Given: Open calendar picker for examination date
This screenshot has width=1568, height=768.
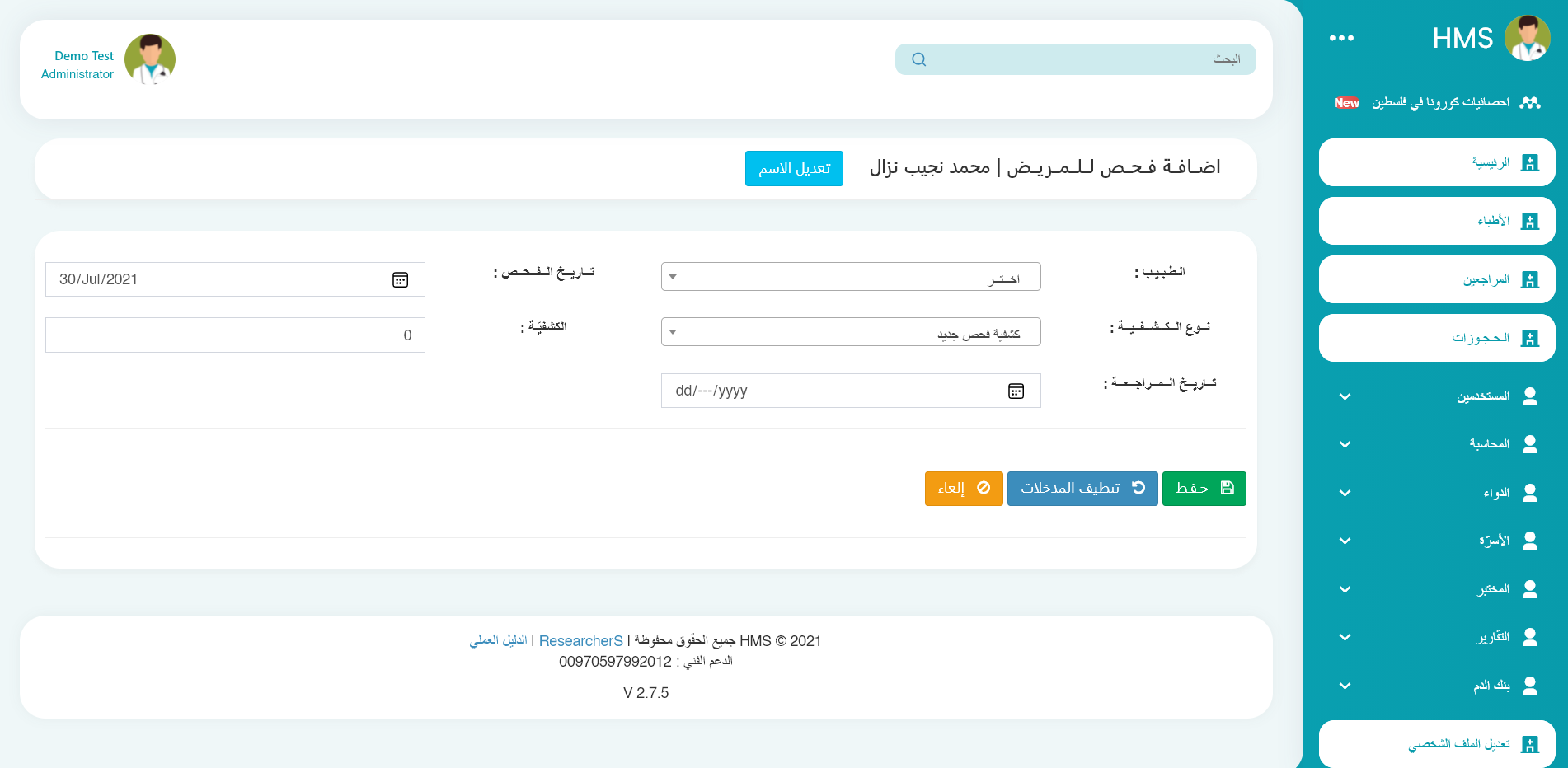Looking at the screenshot, I should tap(401, 280).
